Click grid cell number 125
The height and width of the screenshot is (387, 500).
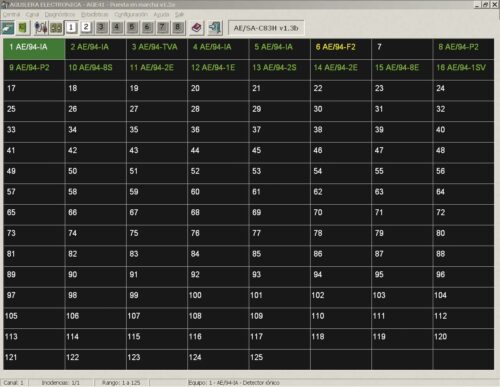point(280,359)
